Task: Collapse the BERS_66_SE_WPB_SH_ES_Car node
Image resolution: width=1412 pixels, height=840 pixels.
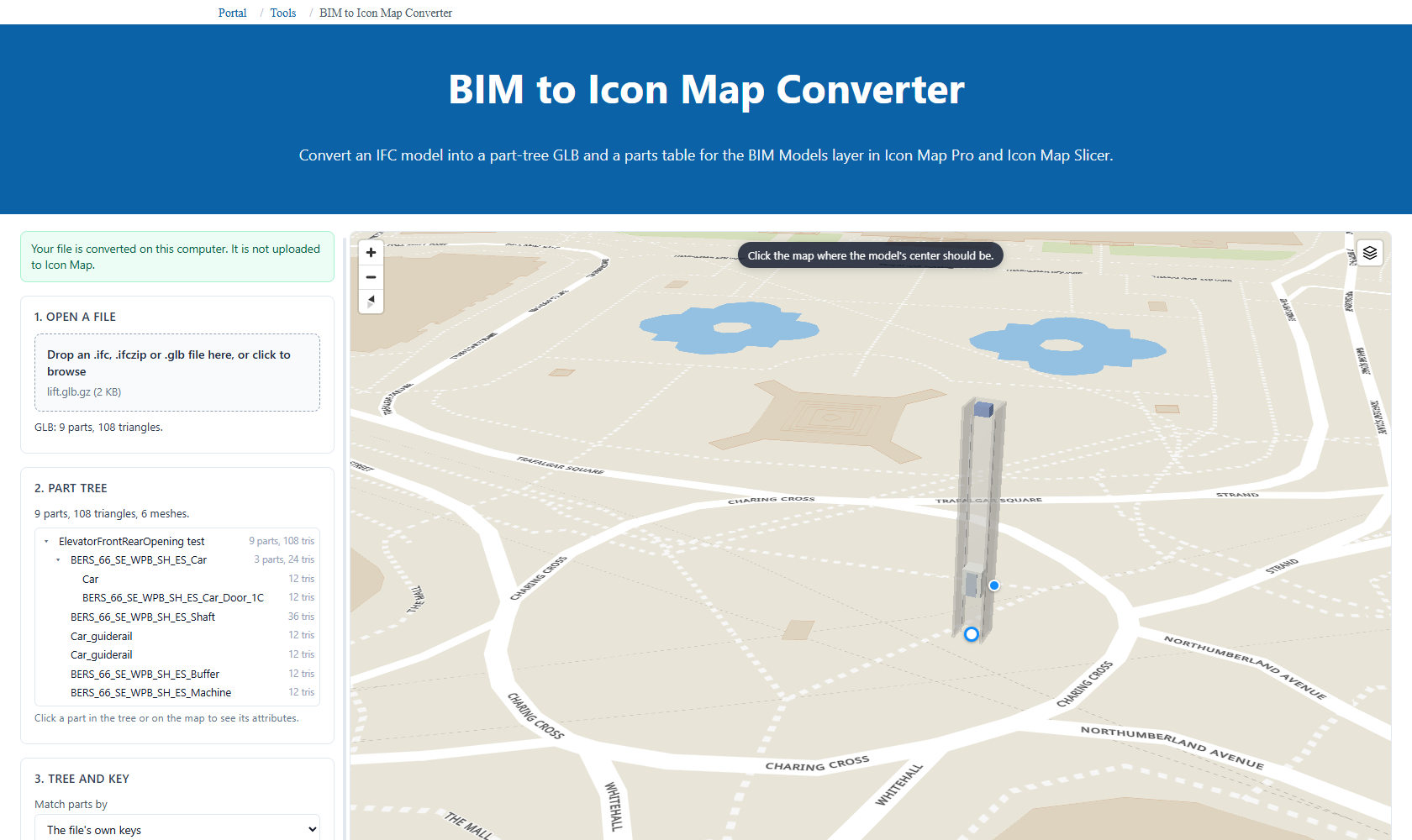Action: (x=58, y=560)
